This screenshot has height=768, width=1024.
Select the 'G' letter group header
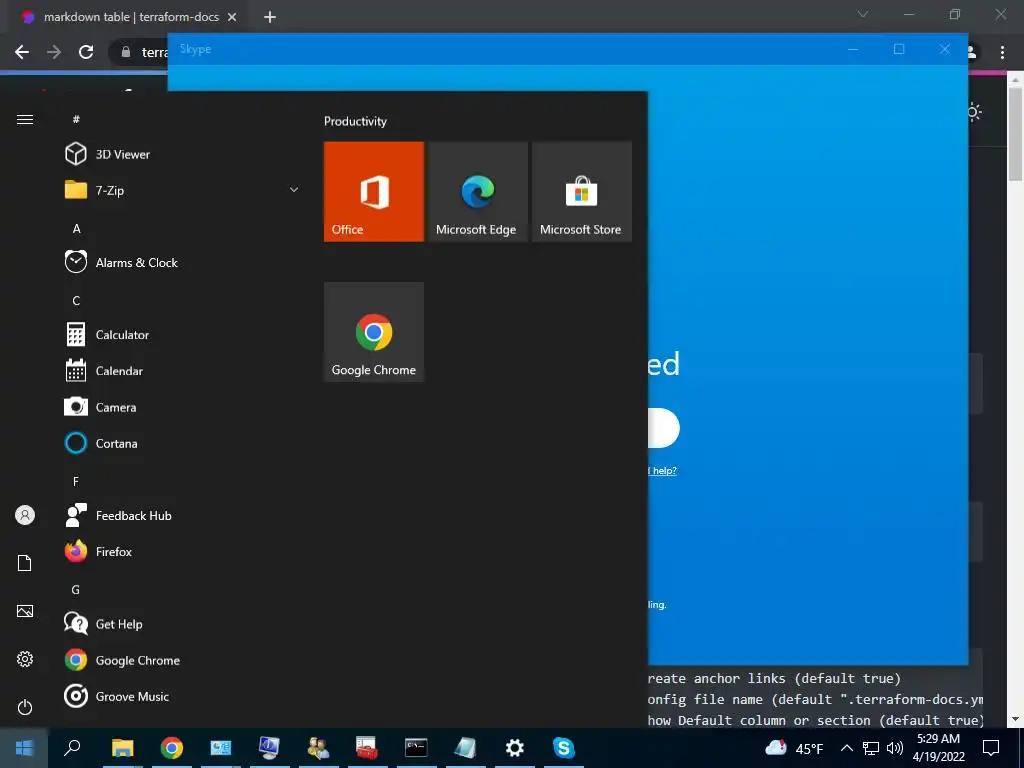(76, 590)
